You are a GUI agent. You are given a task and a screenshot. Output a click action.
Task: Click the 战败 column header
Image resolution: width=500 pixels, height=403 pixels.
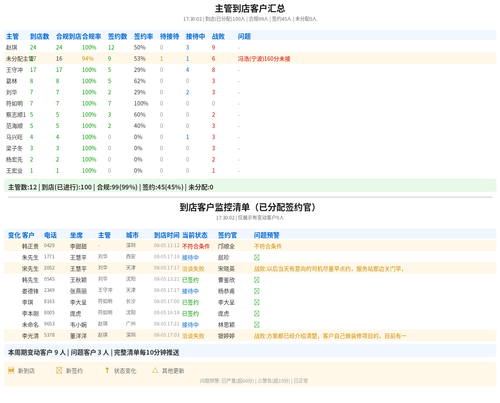tap(218, 36)
